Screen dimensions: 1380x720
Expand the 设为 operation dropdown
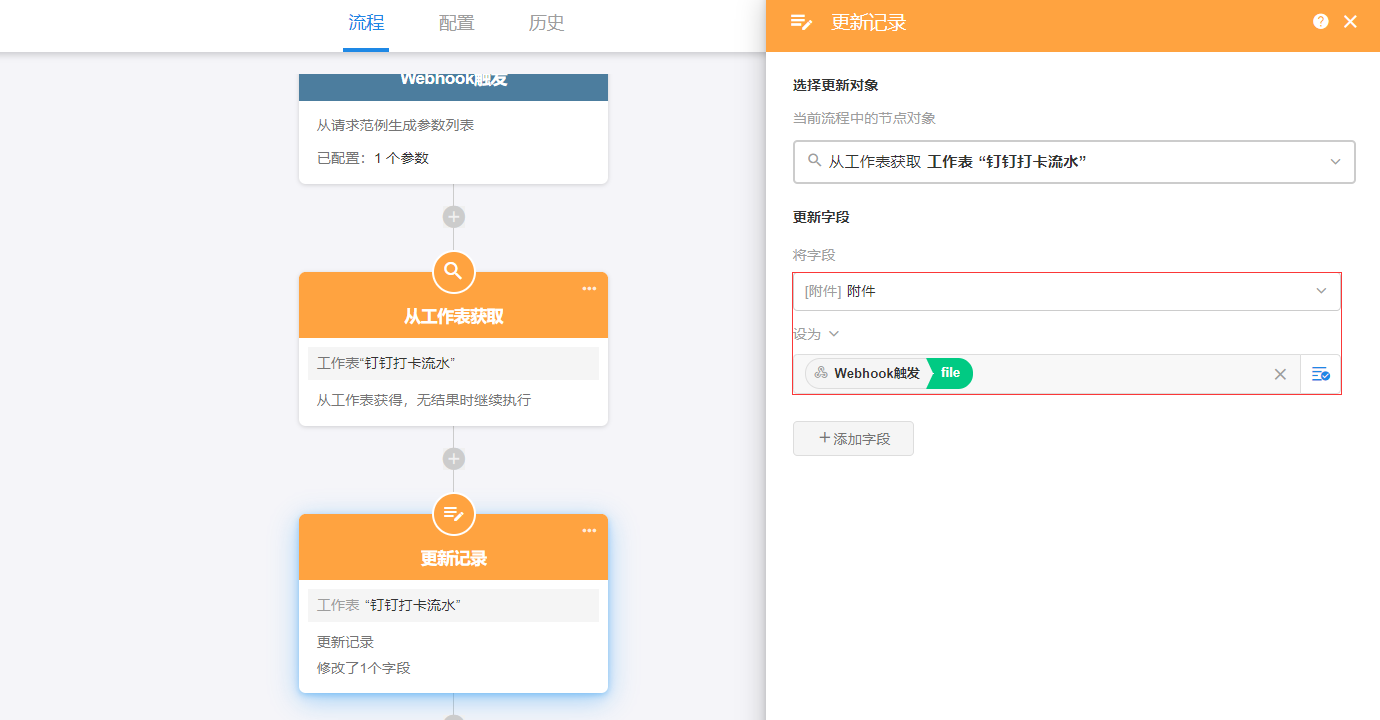pyautogui.click(x=816, y=334)
